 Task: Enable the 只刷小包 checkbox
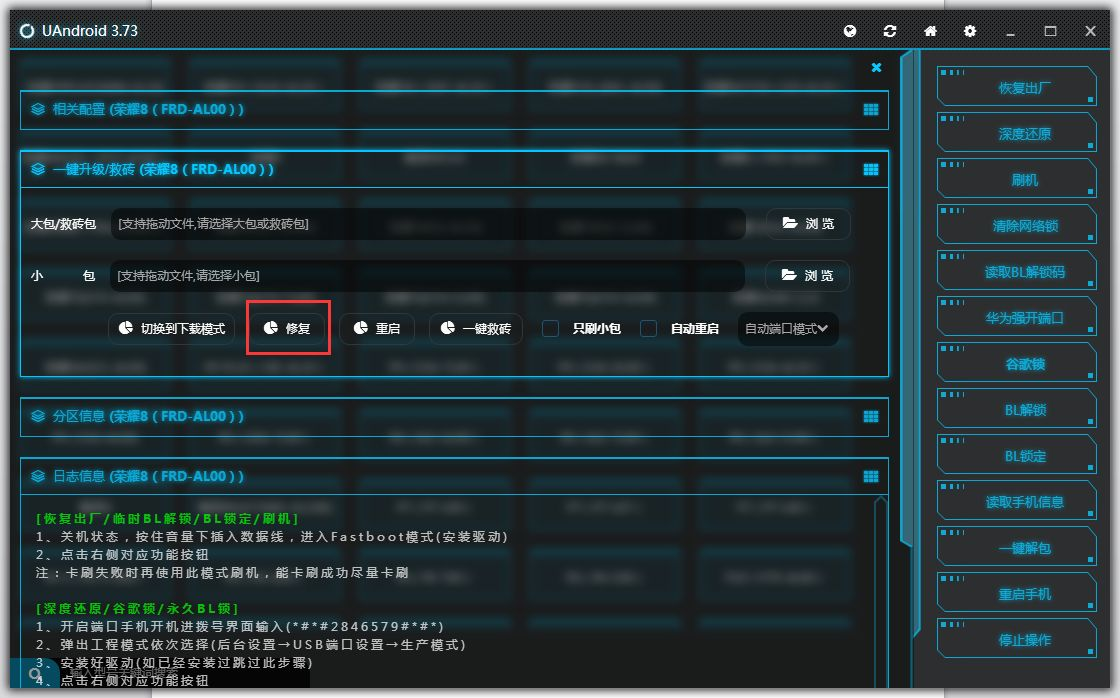click(x=550, y=329)
